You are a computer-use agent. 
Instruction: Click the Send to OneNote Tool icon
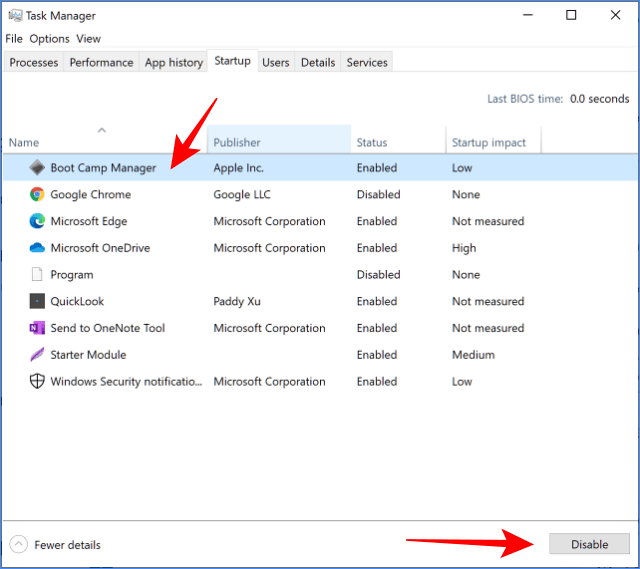tap(37, 328)
